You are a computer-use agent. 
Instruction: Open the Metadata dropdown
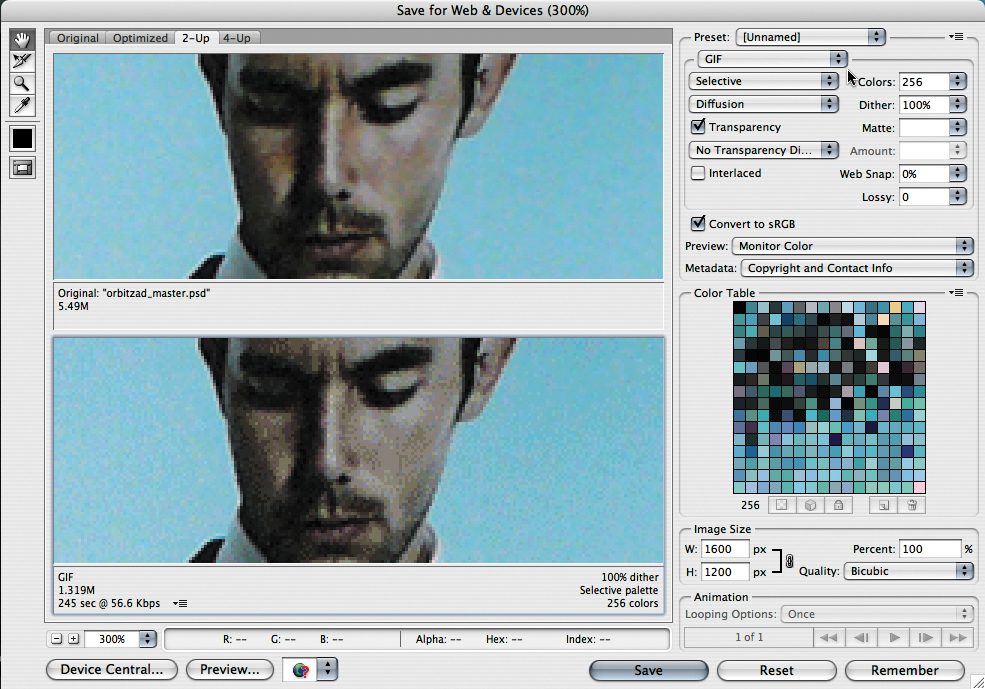(x=857, y=268)
